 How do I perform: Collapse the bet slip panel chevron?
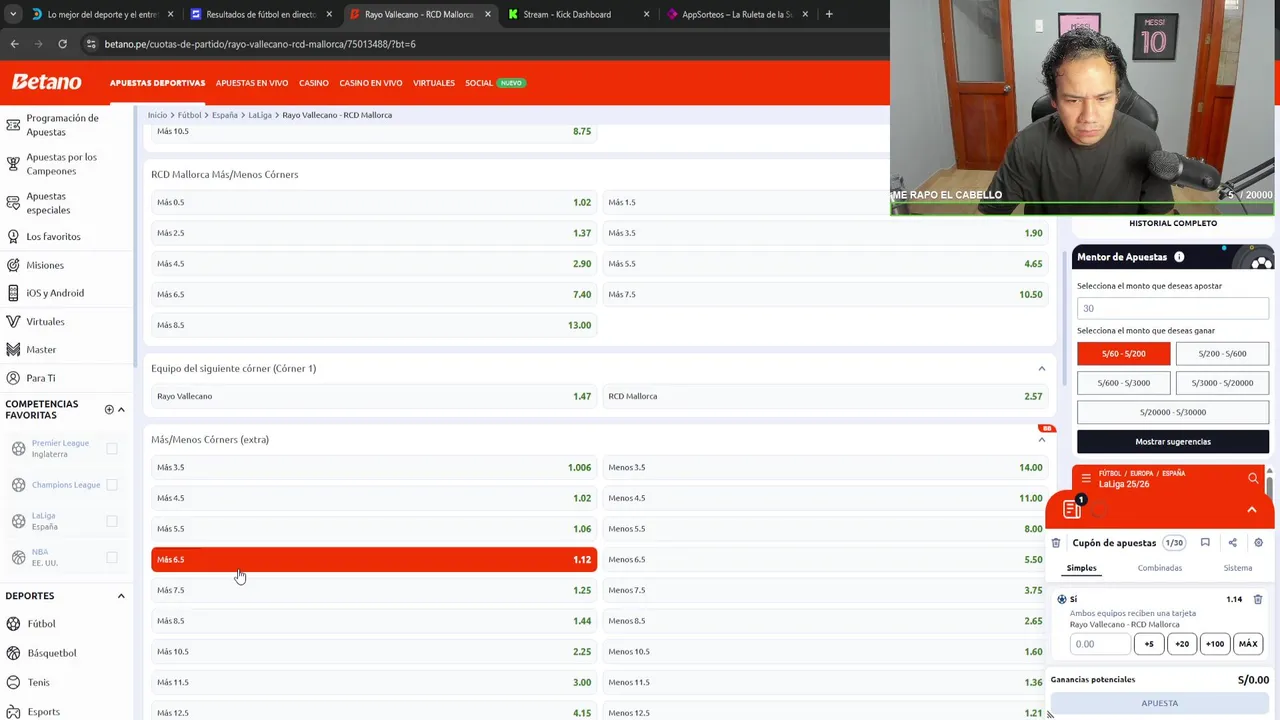1251,510
